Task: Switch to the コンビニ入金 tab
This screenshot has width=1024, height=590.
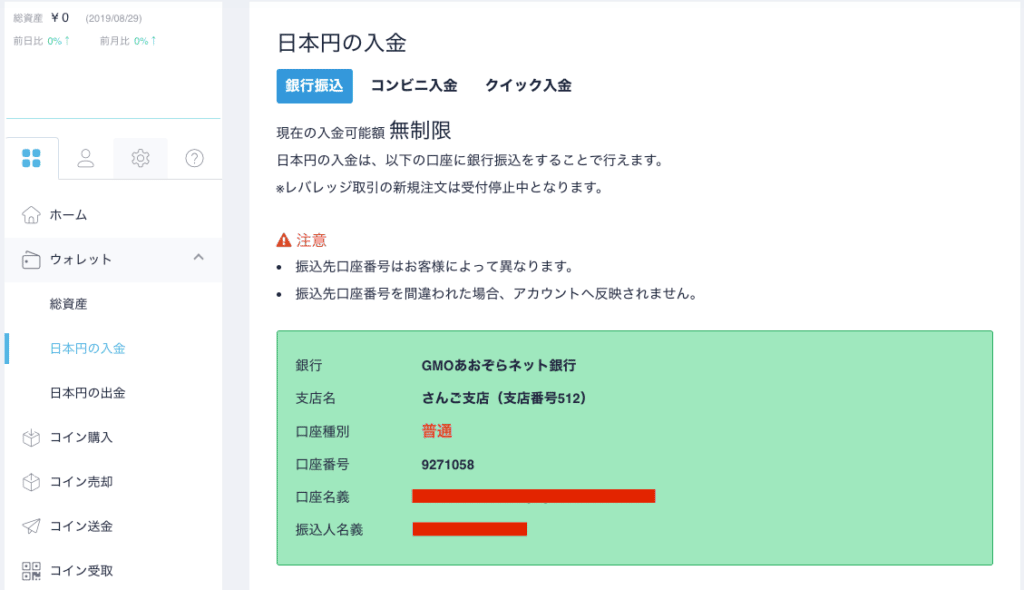Action: coord(414,86)
